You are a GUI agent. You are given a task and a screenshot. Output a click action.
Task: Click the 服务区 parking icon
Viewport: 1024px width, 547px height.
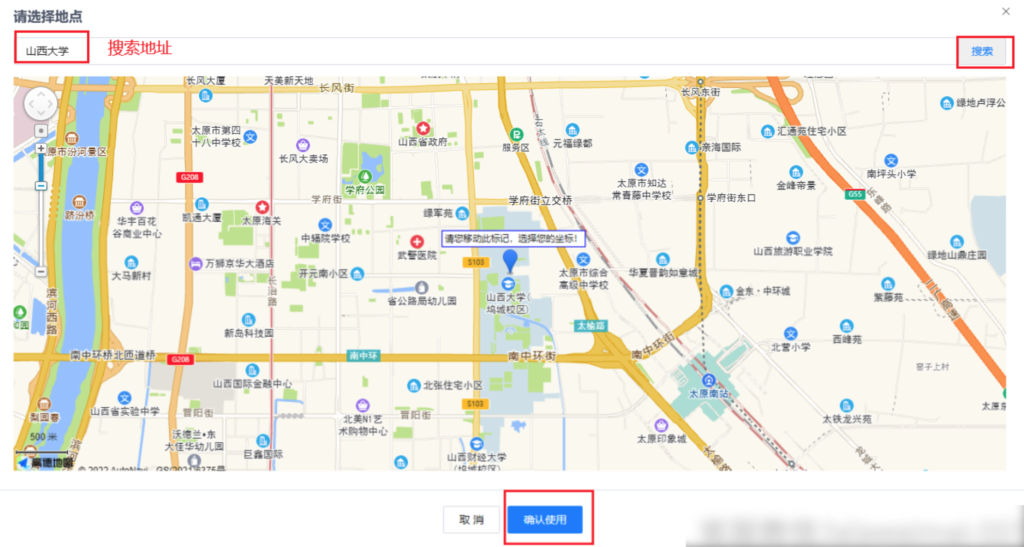click(516, 134)
